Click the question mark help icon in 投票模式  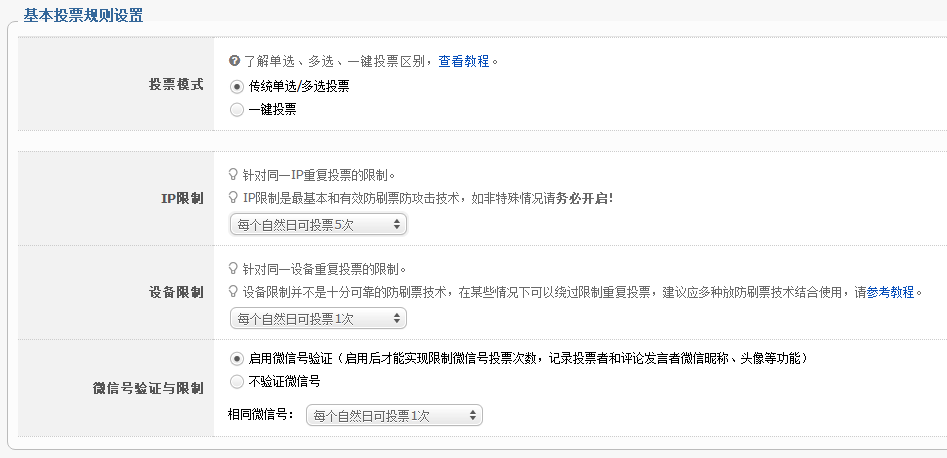coord(234,61)
